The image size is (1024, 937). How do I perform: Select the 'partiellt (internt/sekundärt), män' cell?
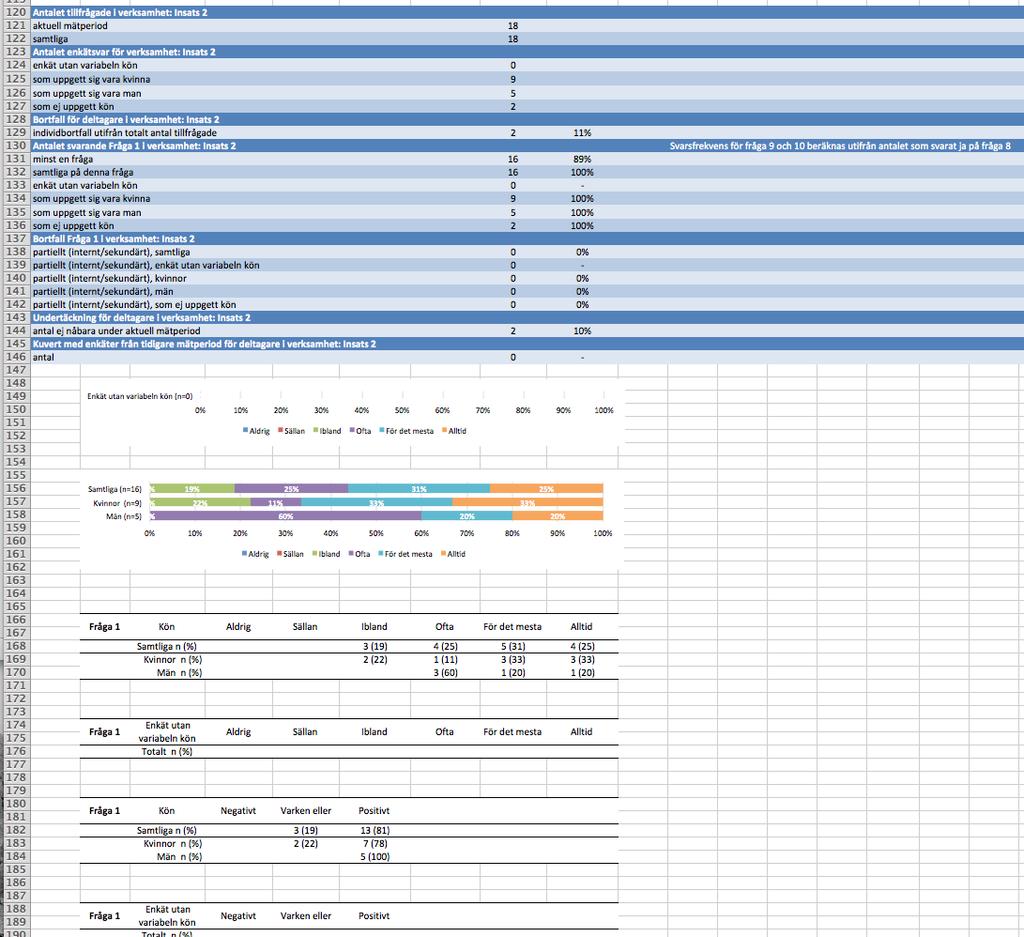pos(103,291)
